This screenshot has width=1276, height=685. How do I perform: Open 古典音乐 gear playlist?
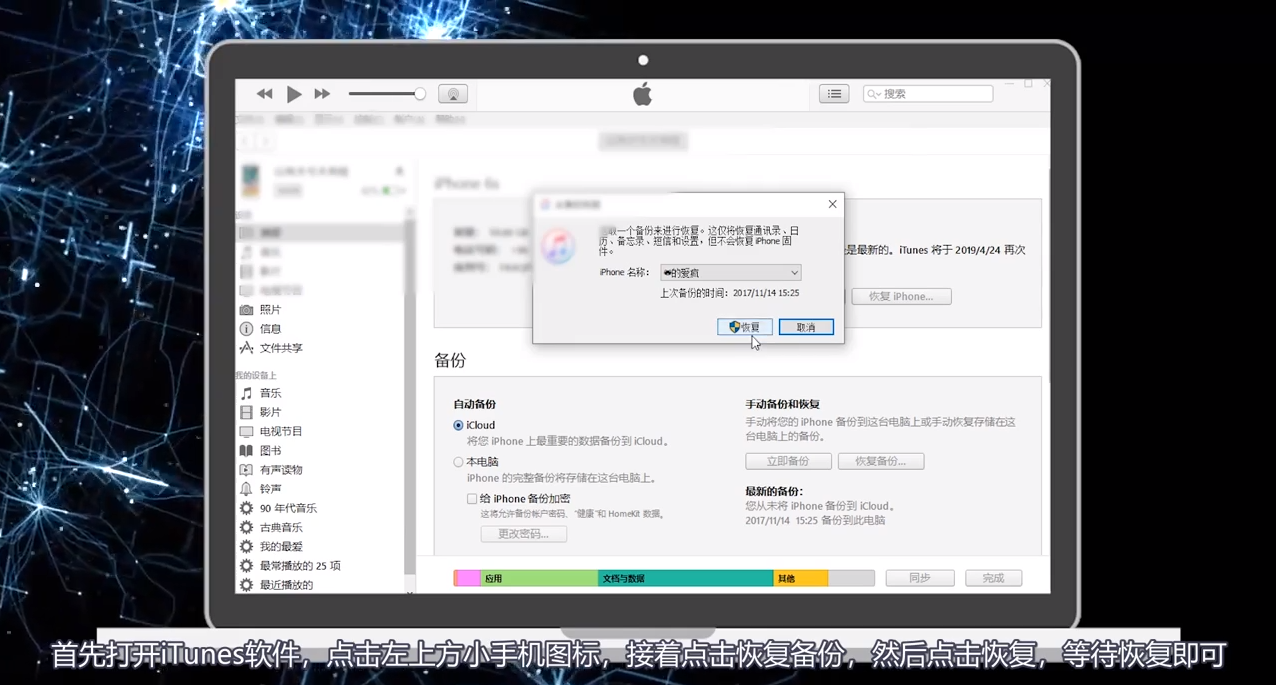click(x=246, y=527)
